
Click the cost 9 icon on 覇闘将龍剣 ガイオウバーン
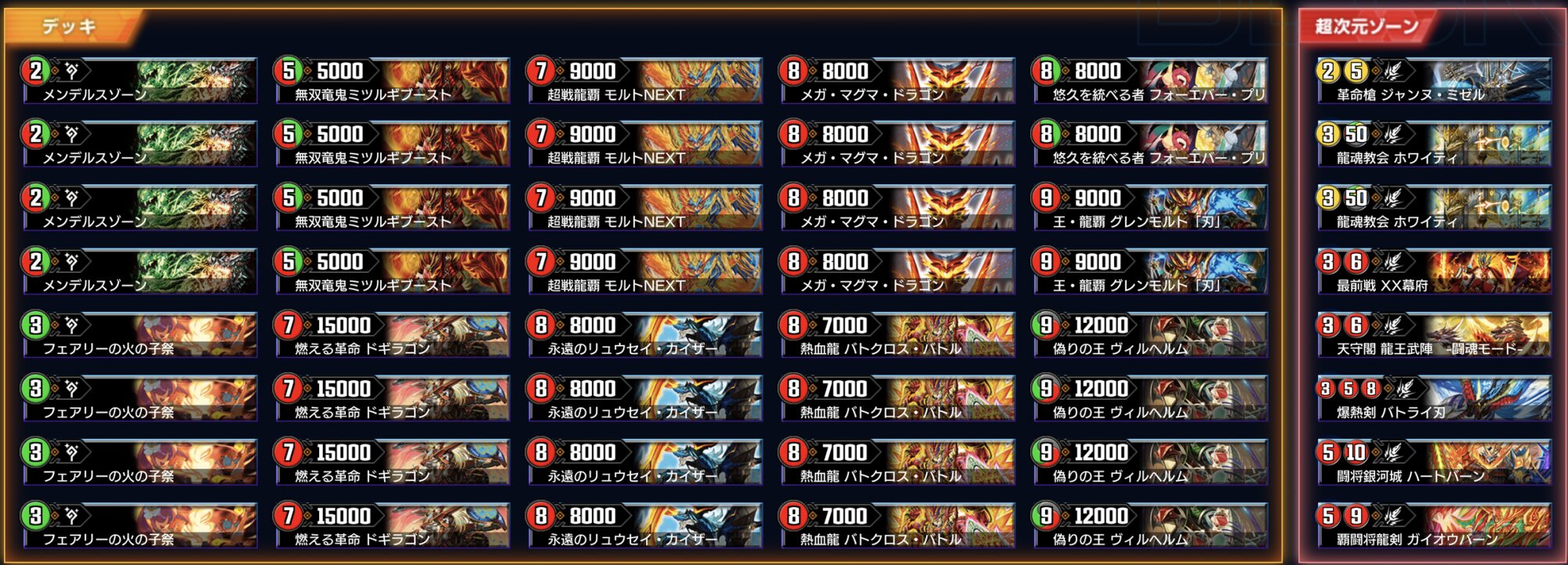1356,516
